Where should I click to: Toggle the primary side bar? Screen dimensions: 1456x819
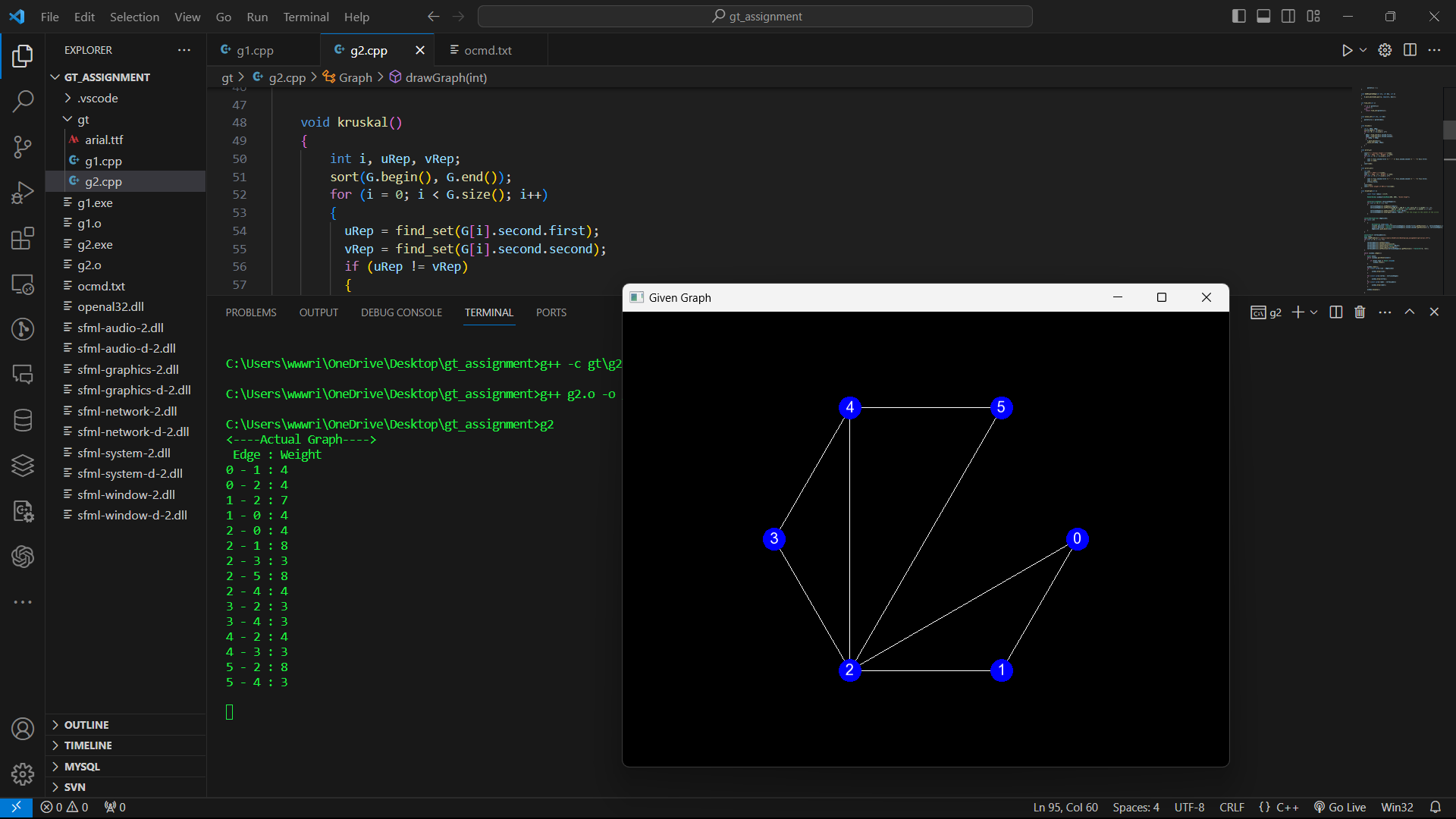tap(1239, 17)
